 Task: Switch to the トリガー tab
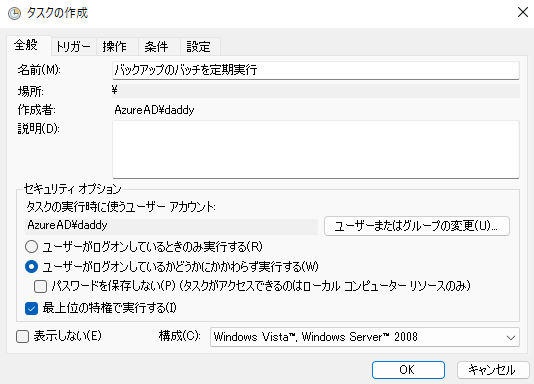73,46
